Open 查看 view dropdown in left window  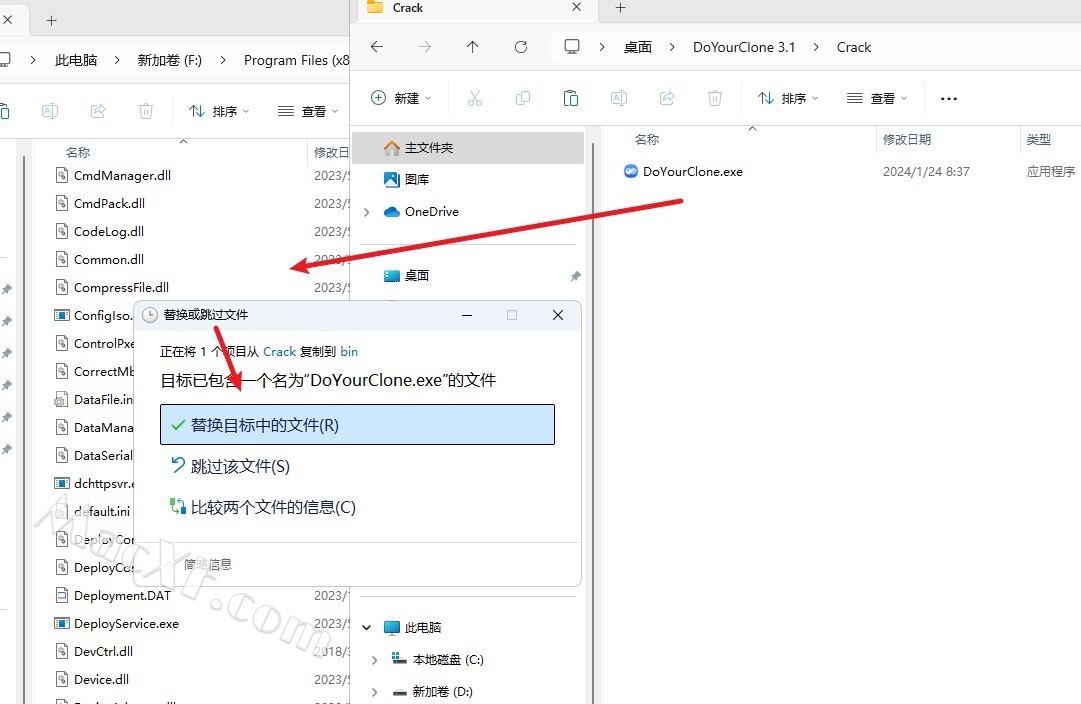(x=308, y=111)
